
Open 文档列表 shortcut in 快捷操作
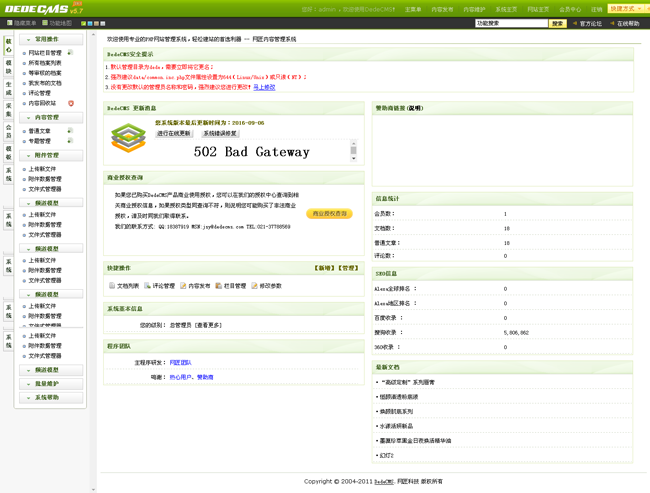[x=124, y=286]
